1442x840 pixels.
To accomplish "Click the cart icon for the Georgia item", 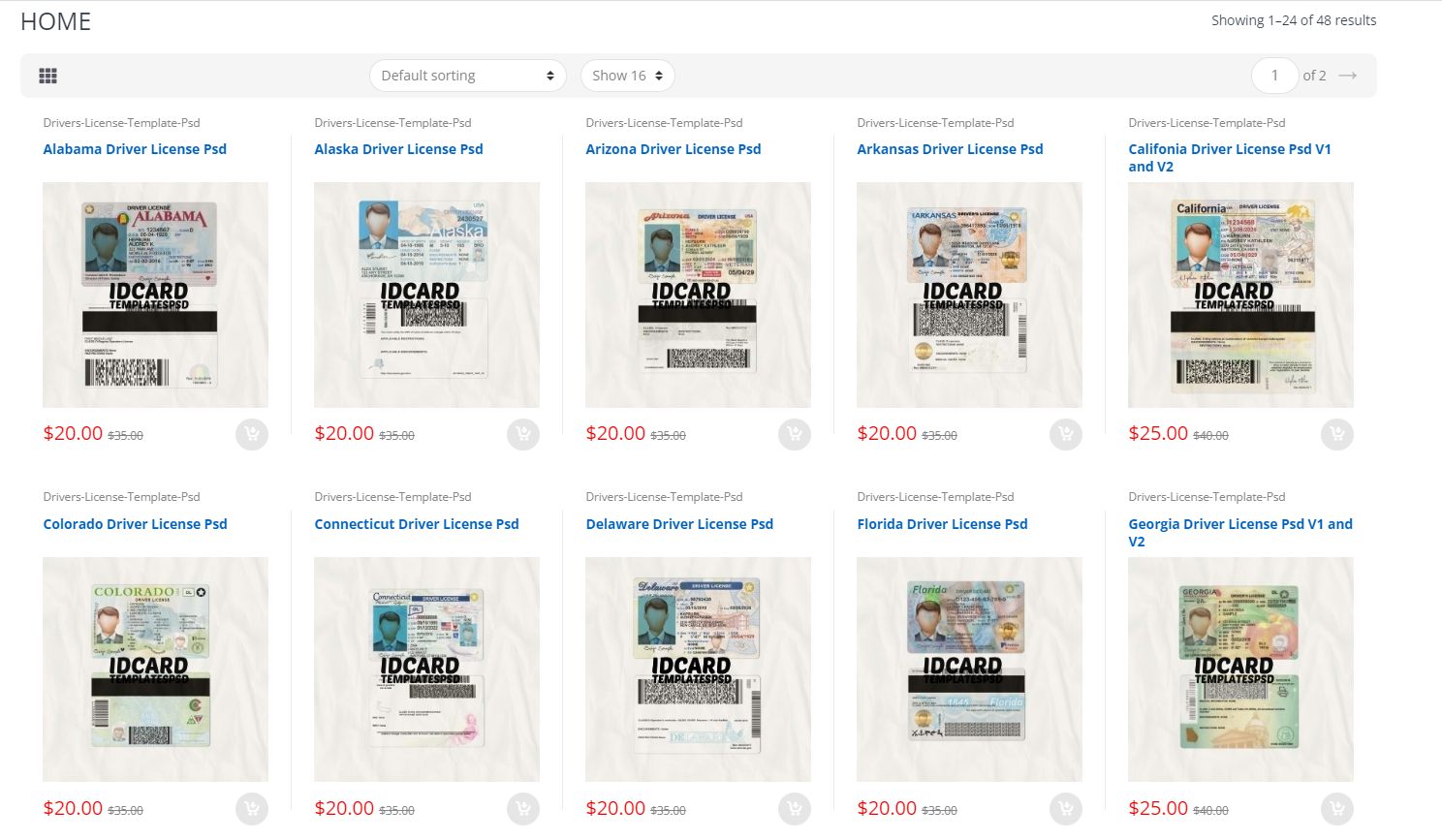I will [1337, 808].
